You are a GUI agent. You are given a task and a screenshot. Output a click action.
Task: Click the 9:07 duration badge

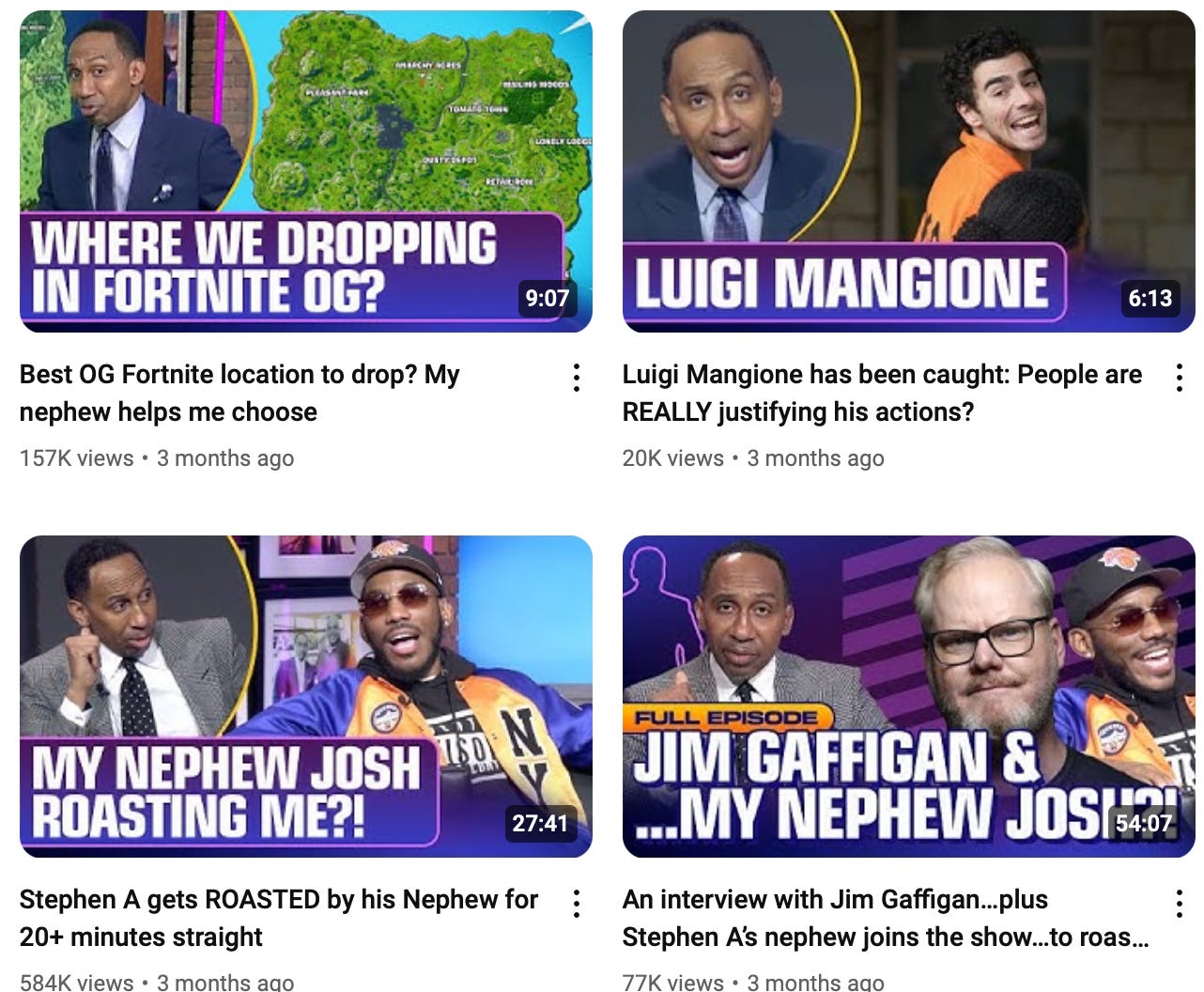coord(548,298)
